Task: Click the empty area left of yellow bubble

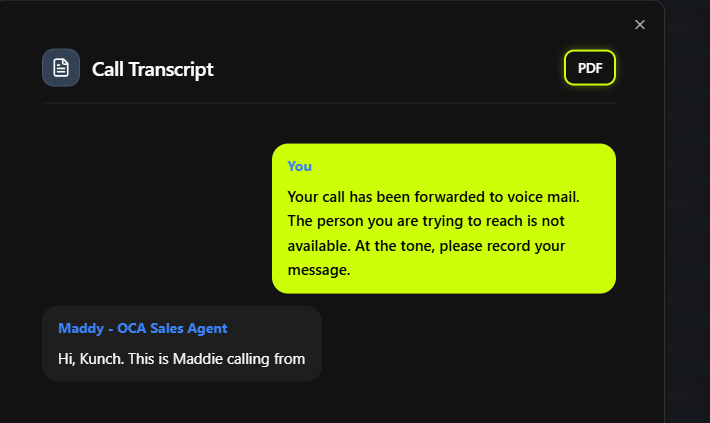Action: coord(150,220)
